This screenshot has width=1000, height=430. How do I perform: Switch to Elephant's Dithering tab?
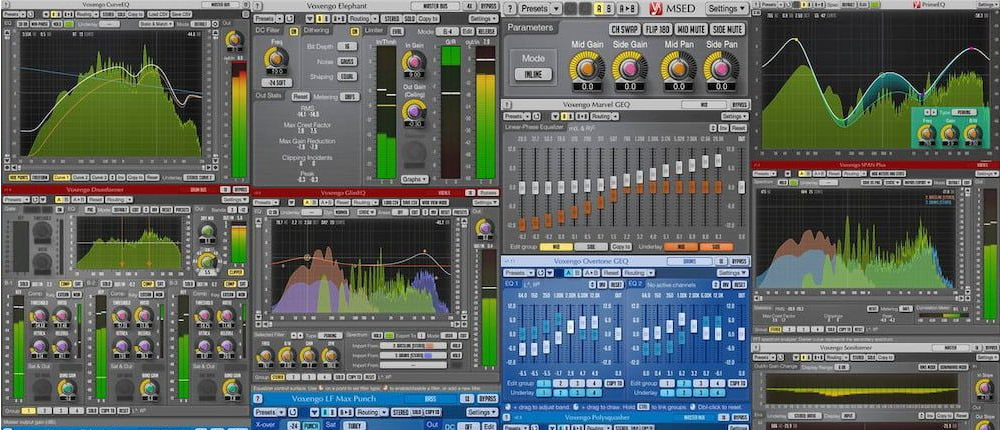(318, 31)
